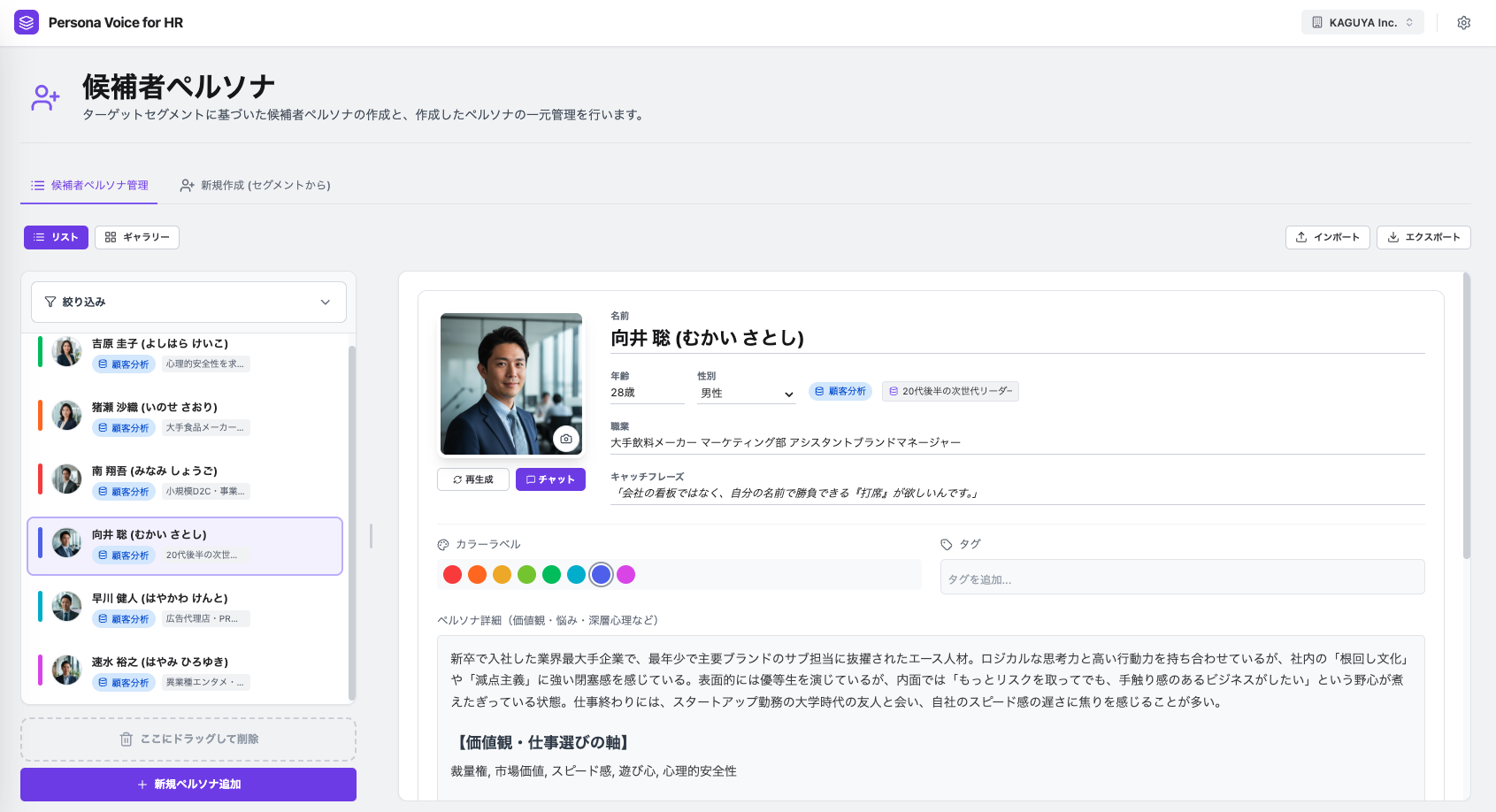The image size is (1496, 812).
Task: Toggle the リスト view button
Action: 56,237
